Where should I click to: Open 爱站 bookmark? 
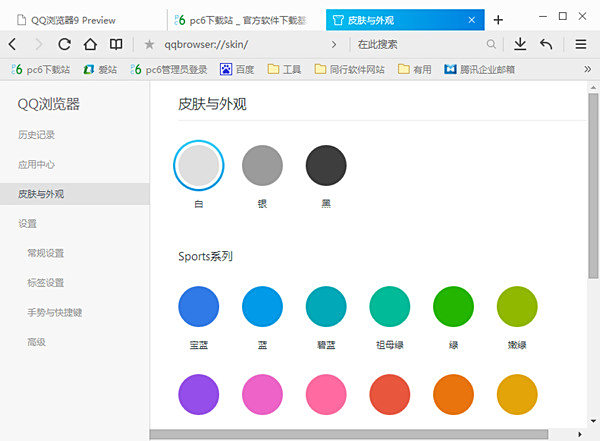(x=100, y=69)
